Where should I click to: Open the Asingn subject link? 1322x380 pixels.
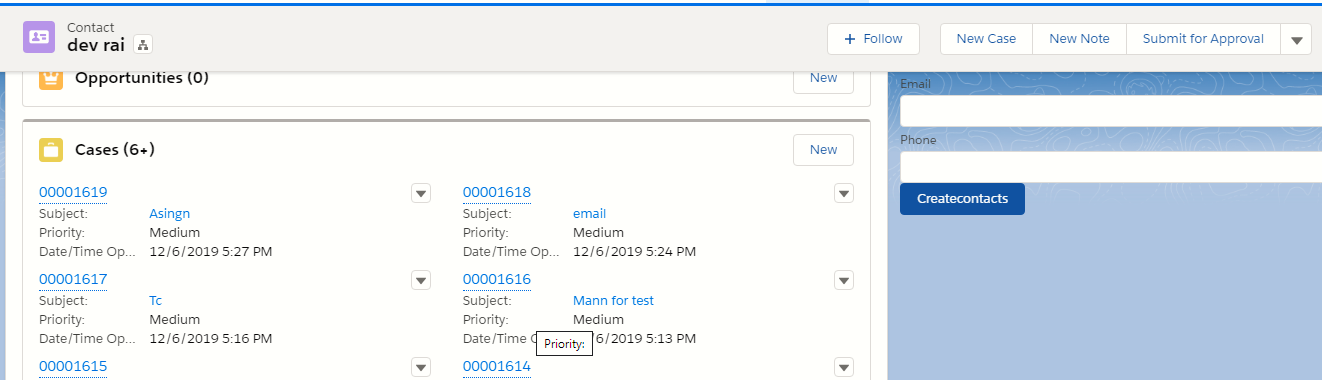click(x=169, y=213)
